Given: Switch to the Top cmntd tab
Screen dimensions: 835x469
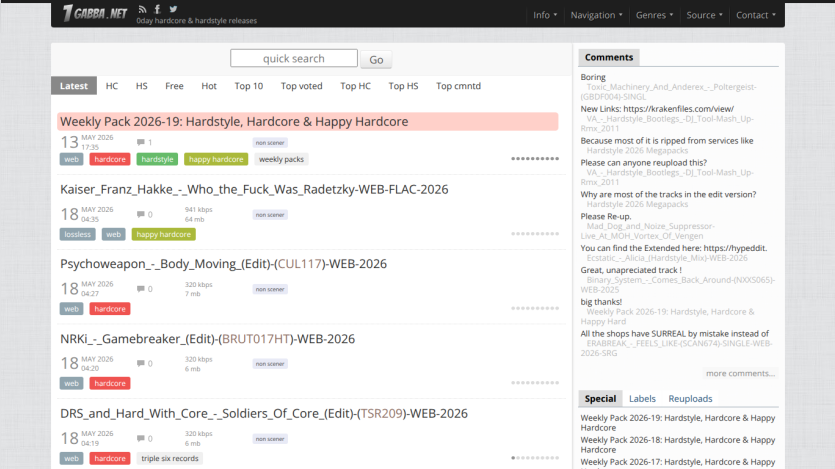Looking at the screenshot, I should tap(458, 86).
